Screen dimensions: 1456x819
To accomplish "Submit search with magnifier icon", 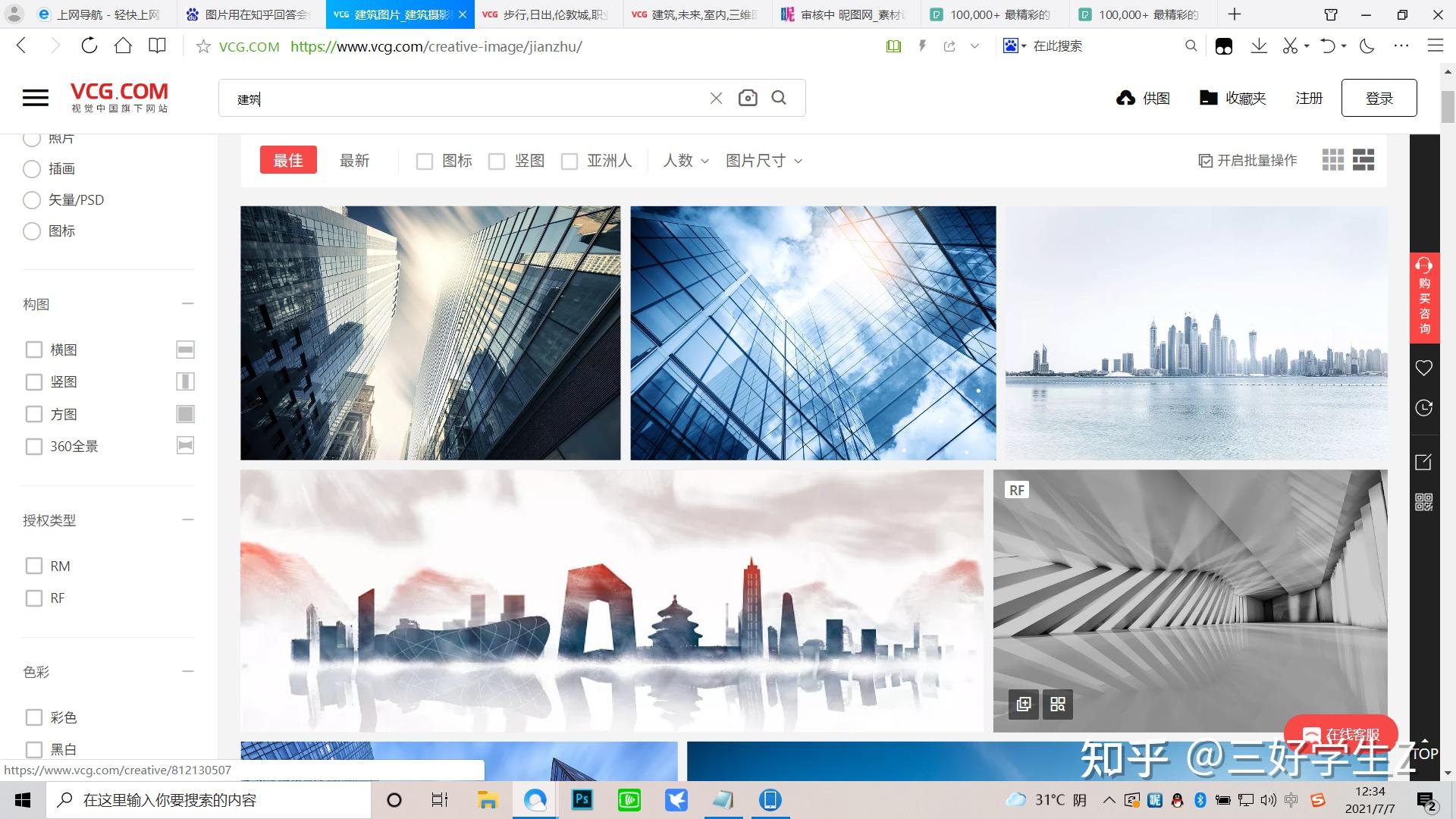I will point(779,98).
